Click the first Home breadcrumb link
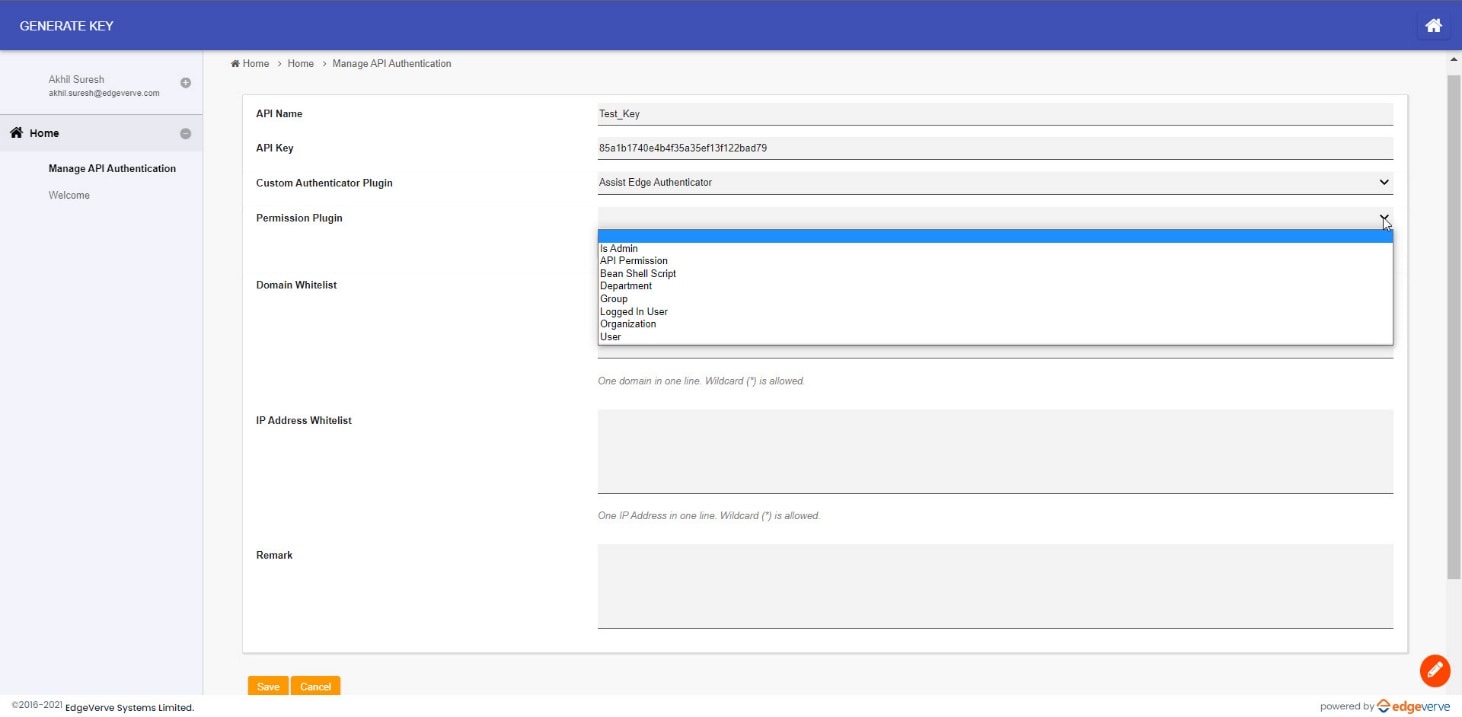This screenshot has height=717, width=1462. (255, 64)
